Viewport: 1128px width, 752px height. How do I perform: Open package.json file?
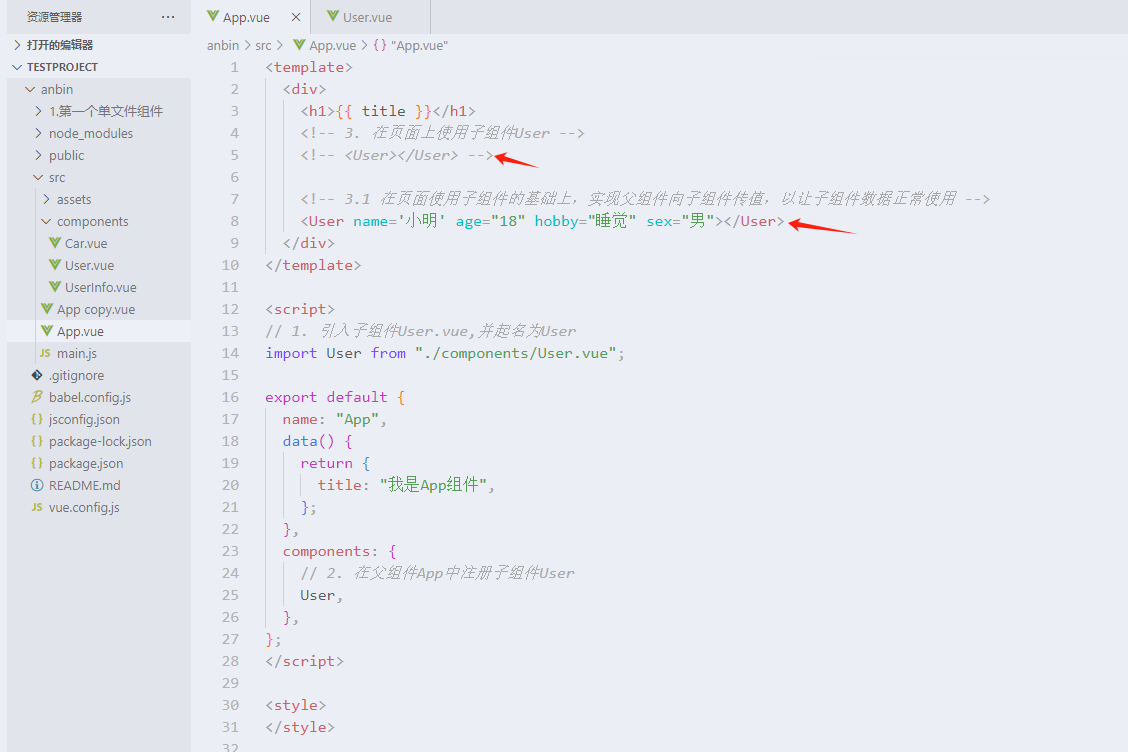point(99,463)
